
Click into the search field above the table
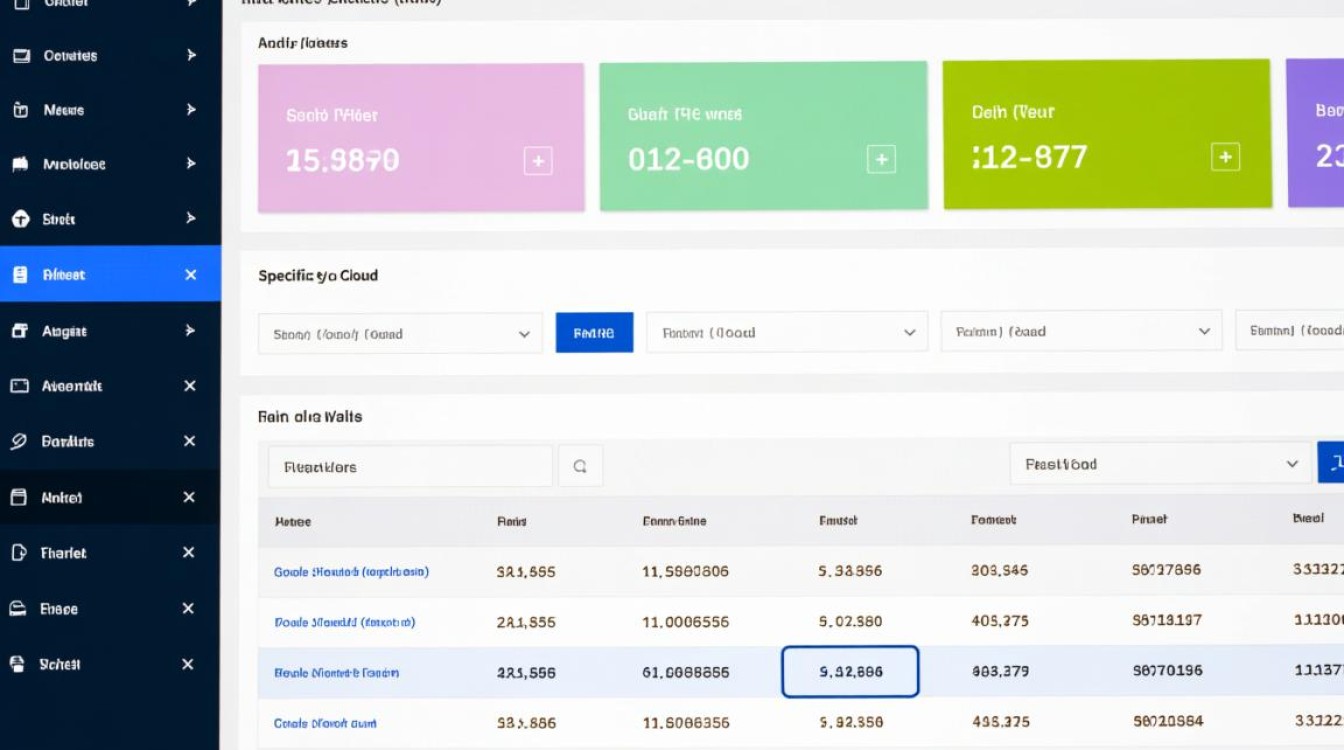coord(410,467)
